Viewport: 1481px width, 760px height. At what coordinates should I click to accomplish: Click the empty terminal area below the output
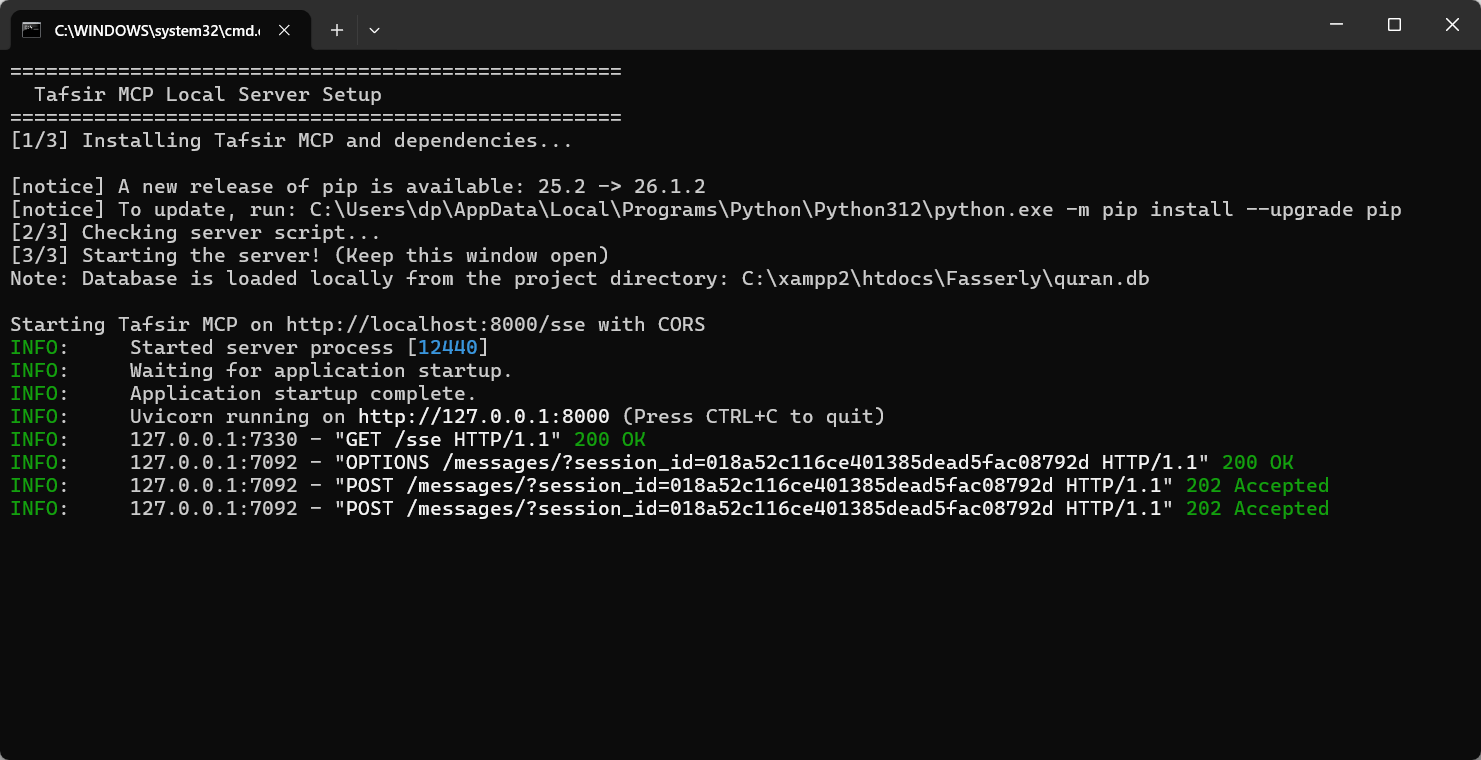point(740,640)
